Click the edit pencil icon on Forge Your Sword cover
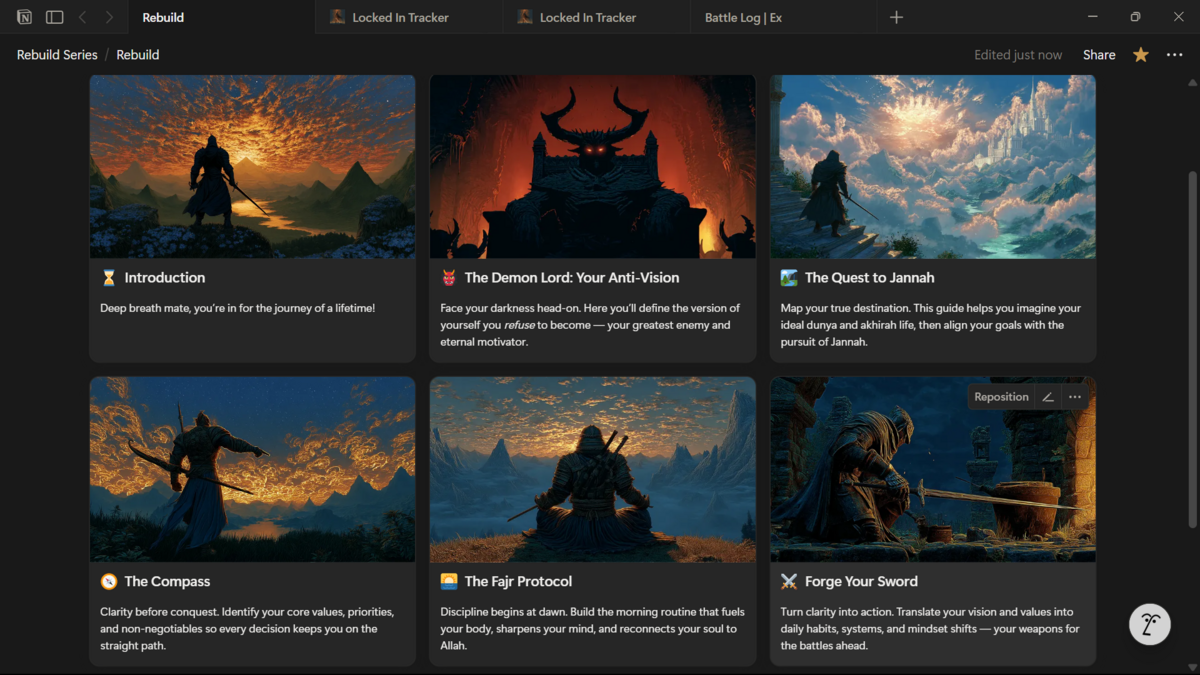Viewport: 1200px width, 675px height. pos(1048,397)
